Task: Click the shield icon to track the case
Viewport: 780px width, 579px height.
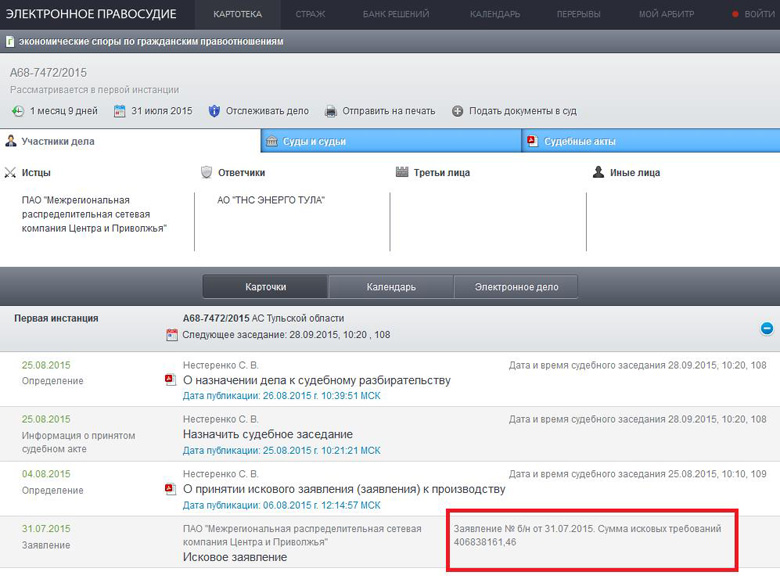Action: coord(214,111)
